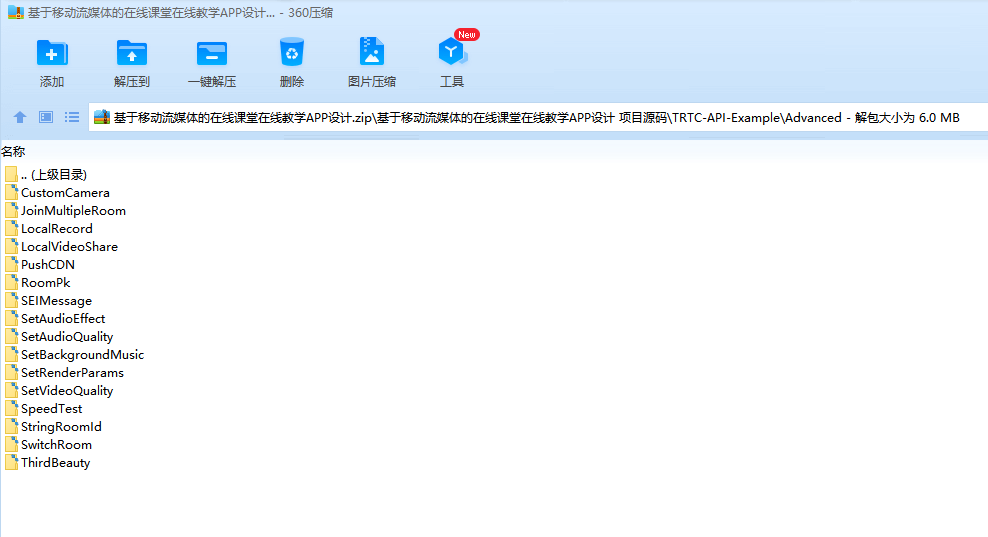Select the LocalRecord folder
Screen dimensions: 988x537
pyautogui.click(x=49, y=229)
